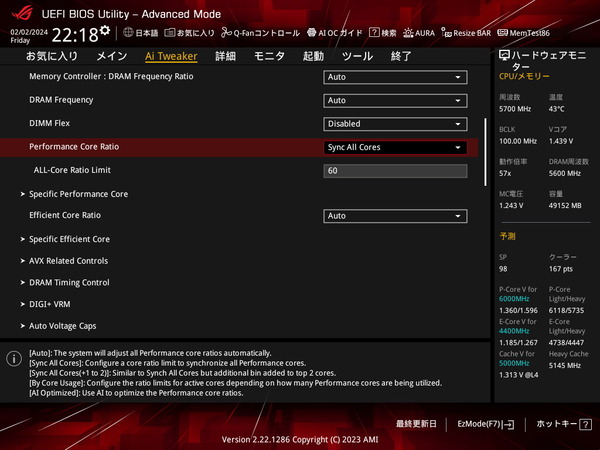This screenshot has height=450, width=600.
Task: Click the 02/02/2024 date text
Action: tap(29, 32)
